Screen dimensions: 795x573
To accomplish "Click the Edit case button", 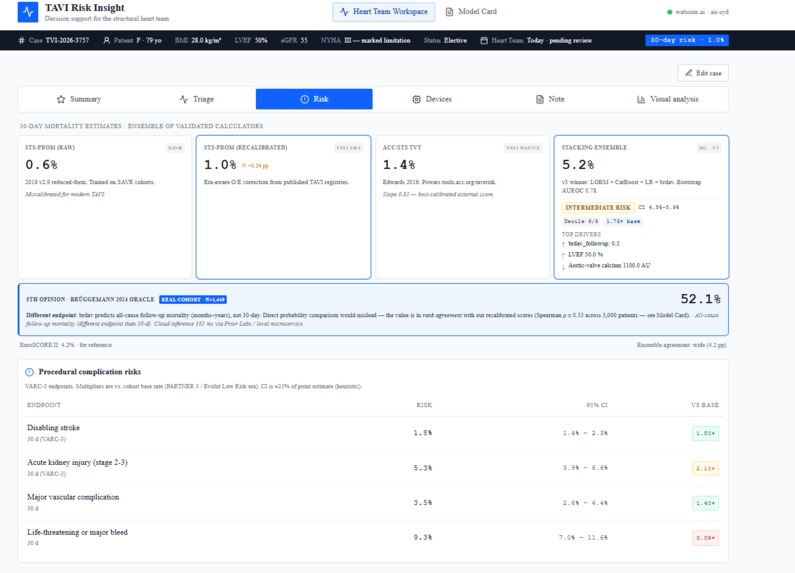I will pyautogui.click(x=703, y=73).
